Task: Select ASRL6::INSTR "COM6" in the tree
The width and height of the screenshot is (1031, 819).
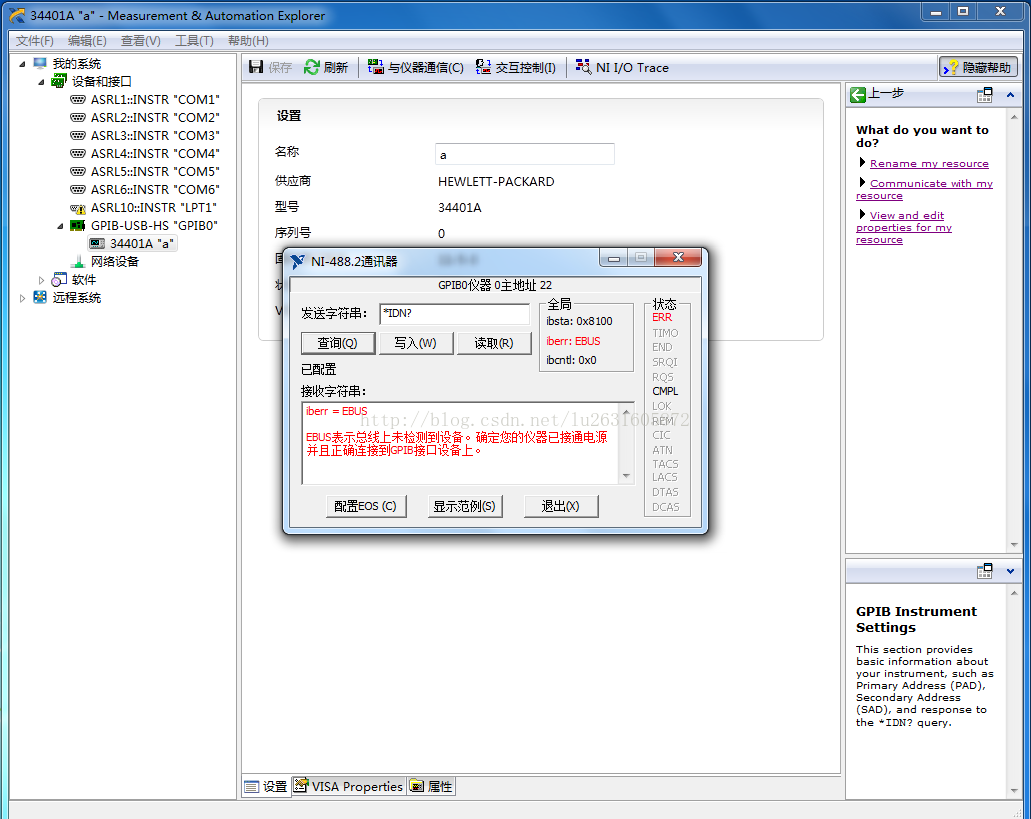Action: pyautogui.click(x=155, y=189)
